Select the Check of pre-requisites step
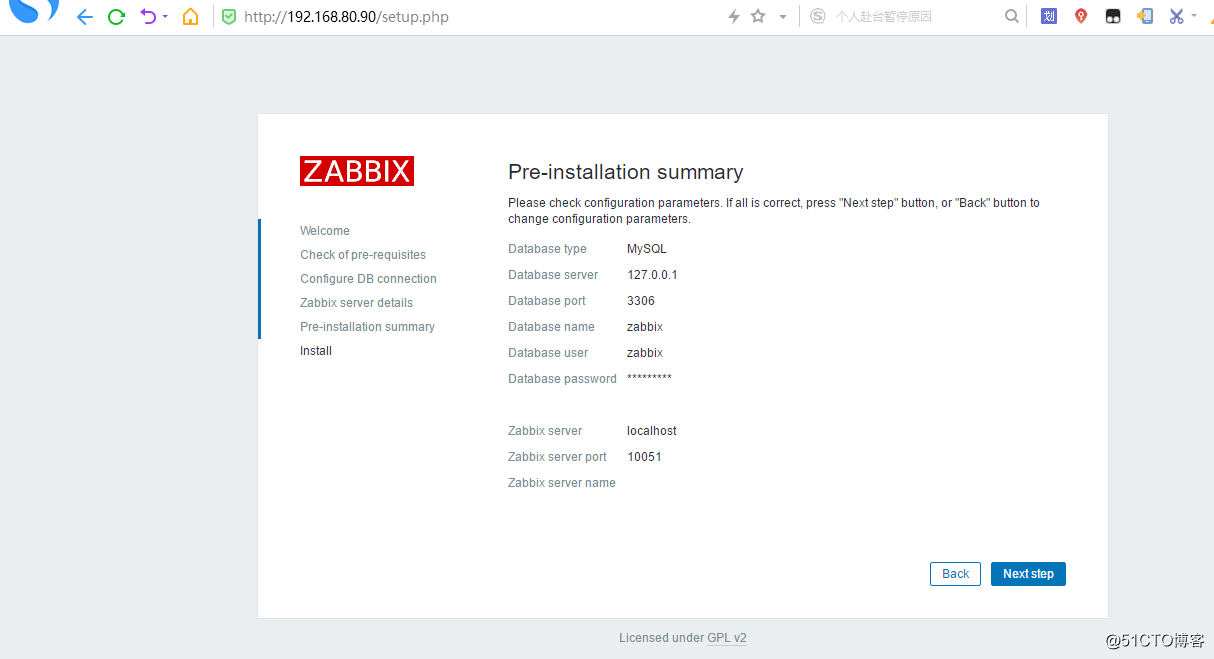The height and width of the screenshot is (659, 1214). 363,255
